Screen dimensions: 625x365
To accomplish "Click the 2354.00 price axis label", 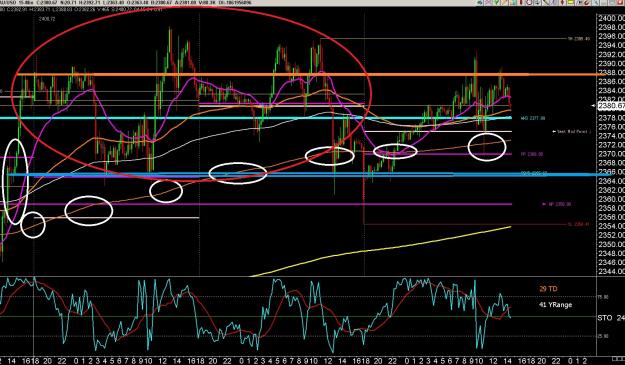I will (611, 226).
